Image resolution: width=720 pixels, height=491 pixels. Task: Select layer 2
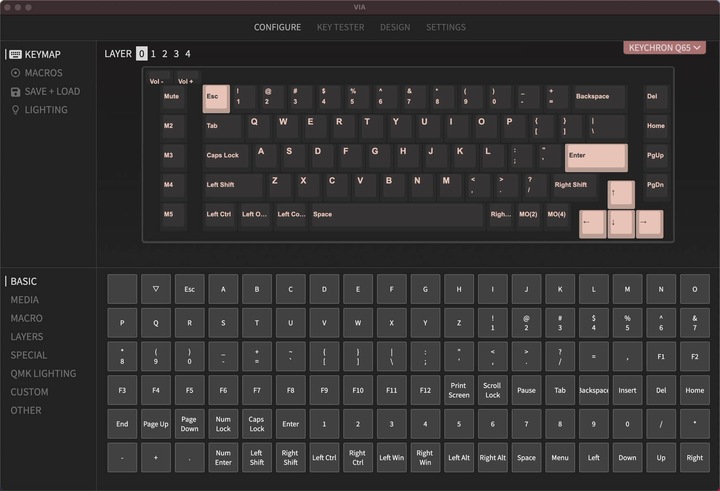click(x=165, y=54)
